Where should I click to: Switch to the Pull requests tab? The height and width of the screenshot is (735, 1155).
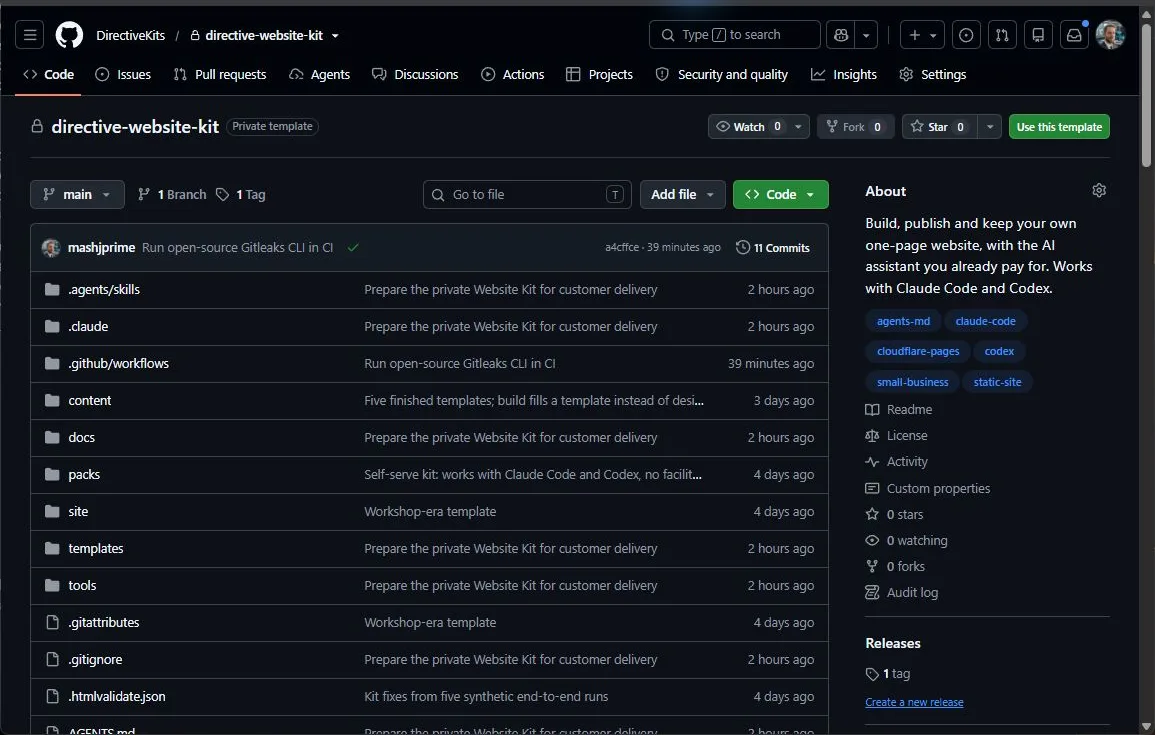click(x=220, y=74)
